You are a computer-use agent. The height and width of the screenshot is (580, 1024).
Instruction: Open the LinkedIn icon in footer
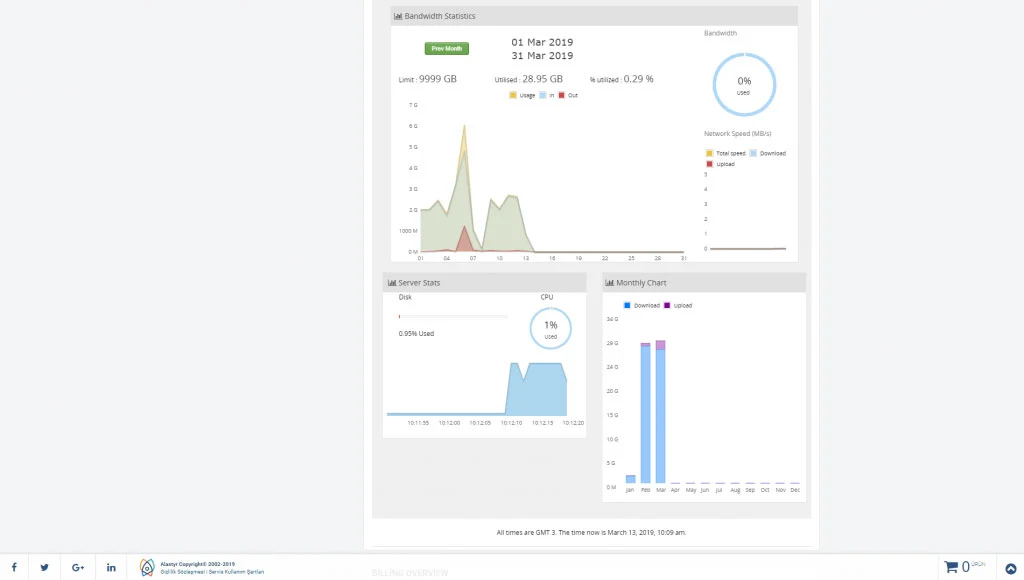coord(111,567)
